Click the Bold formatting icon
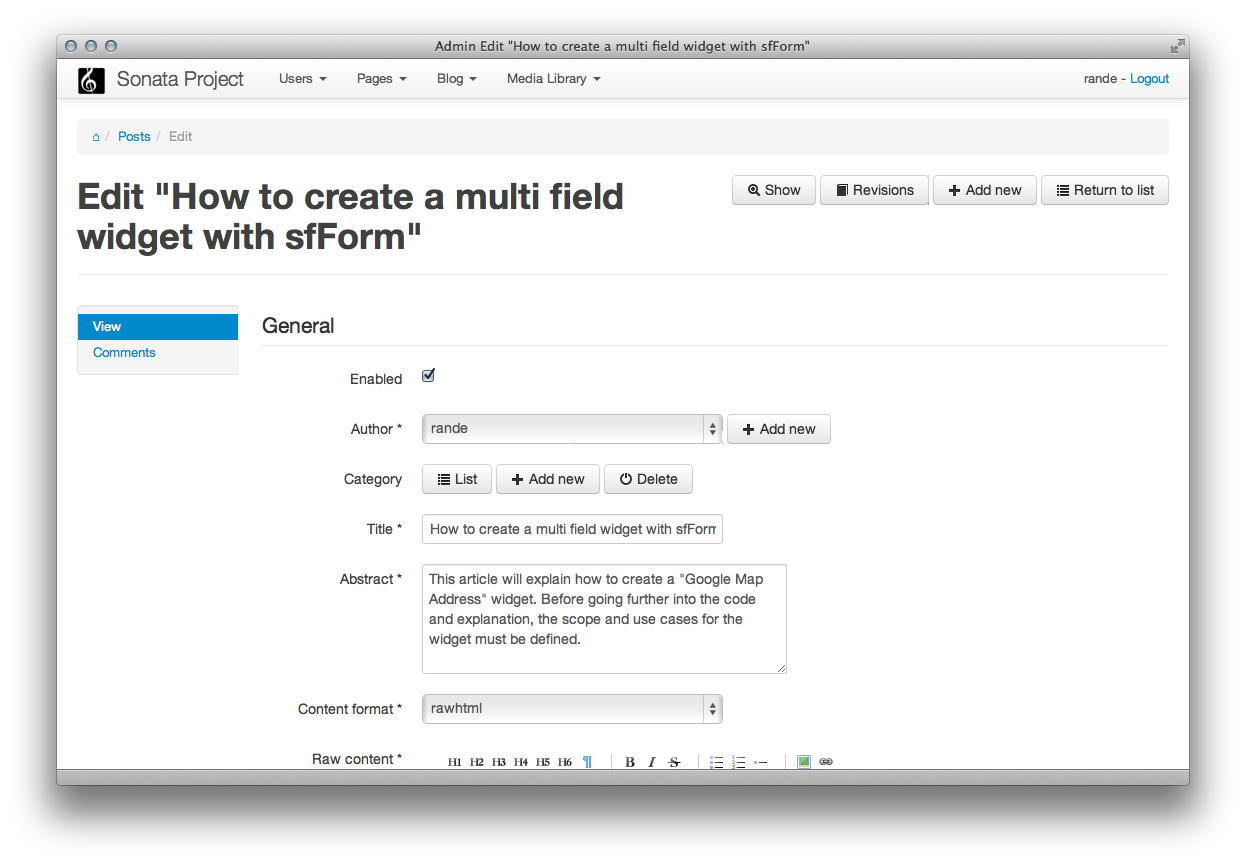The height and width of the screenshot is (864, 1246). click(630, 762)
